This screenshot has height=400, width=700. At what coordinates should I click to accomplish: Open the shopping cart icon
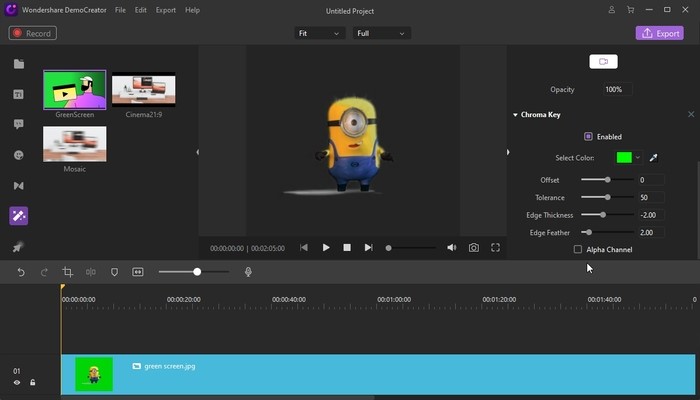(x=630, y=10)
